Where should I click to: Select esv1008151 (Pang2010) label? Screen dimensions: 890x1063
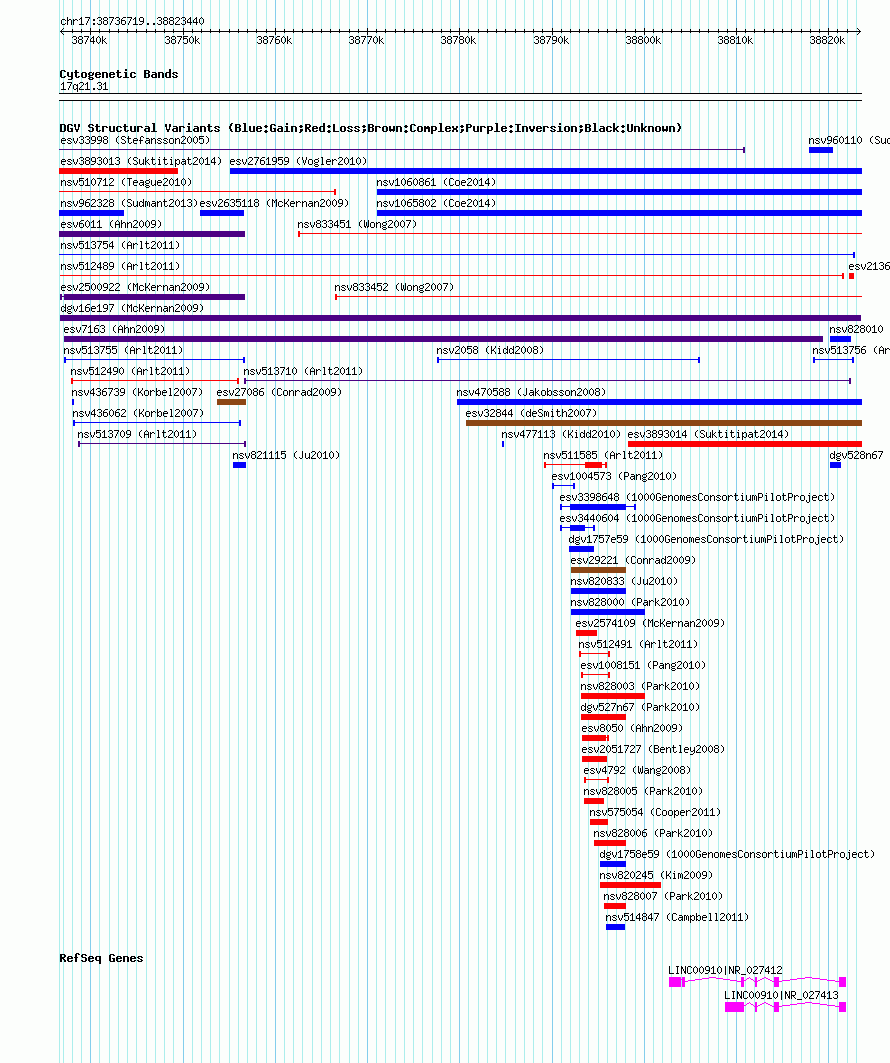coord(643,666)
